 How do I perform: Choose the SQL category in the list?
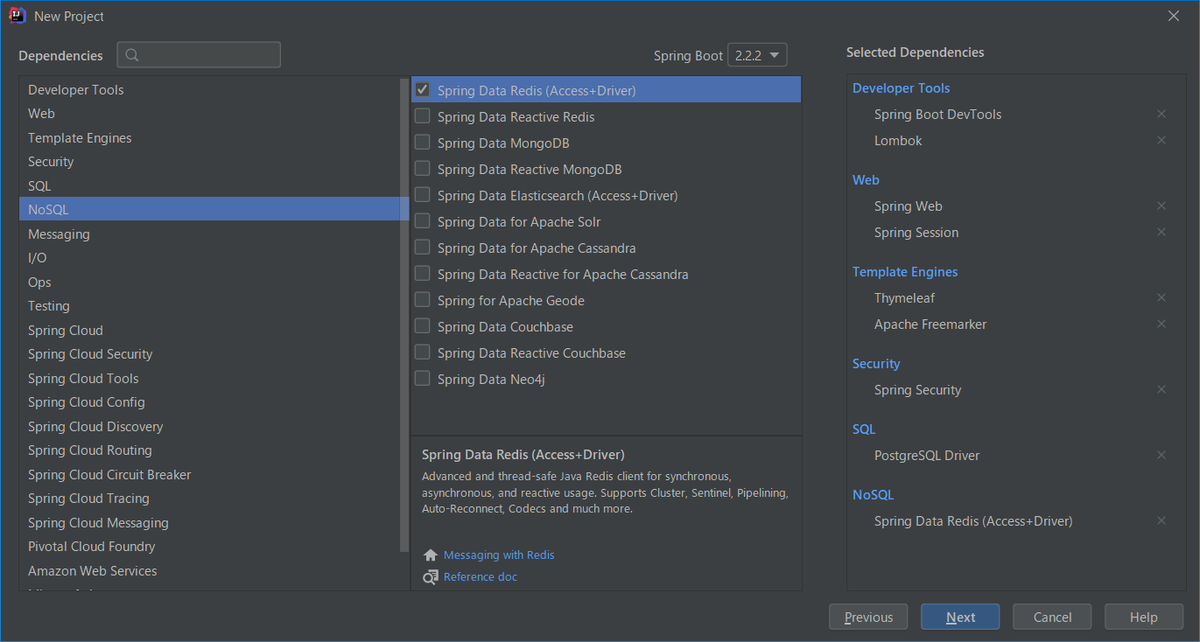pos(209,186)
